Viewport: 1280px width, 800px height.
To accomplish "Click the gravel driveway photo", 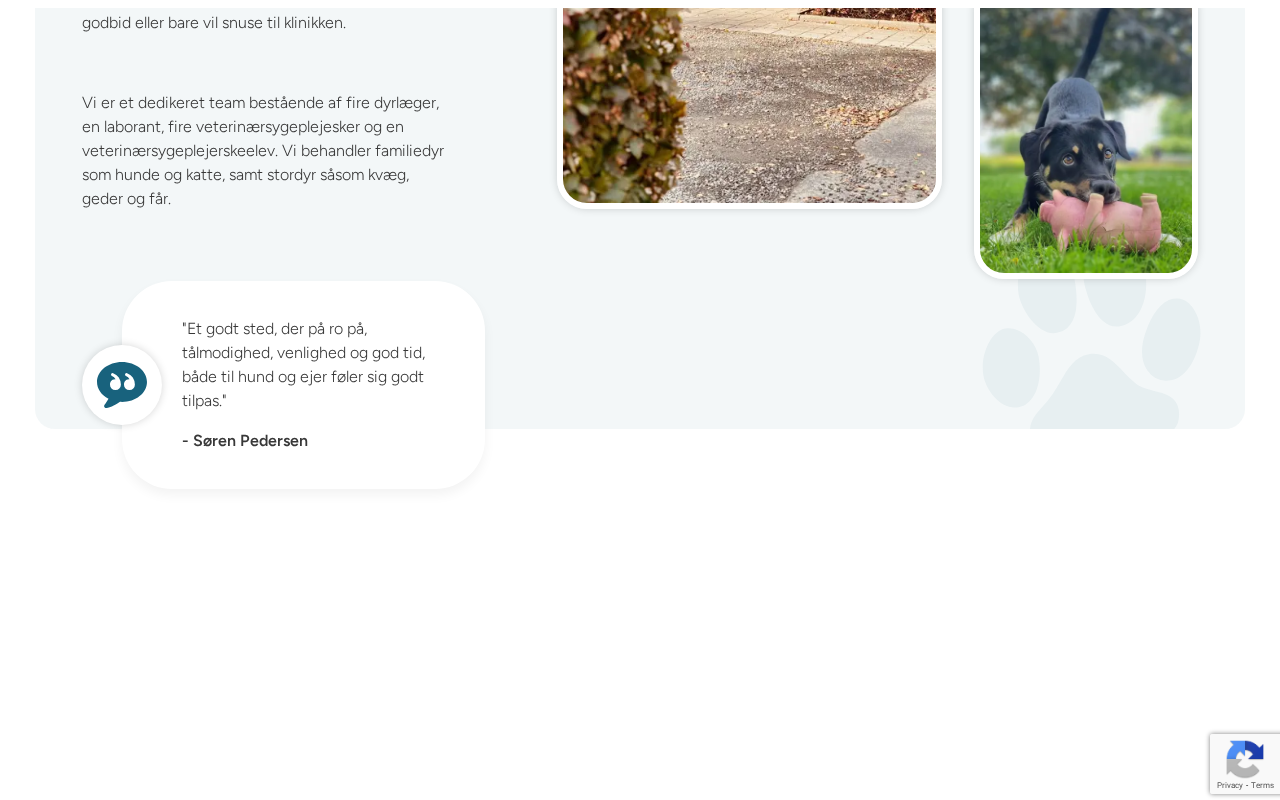I will tap(749, 105).
